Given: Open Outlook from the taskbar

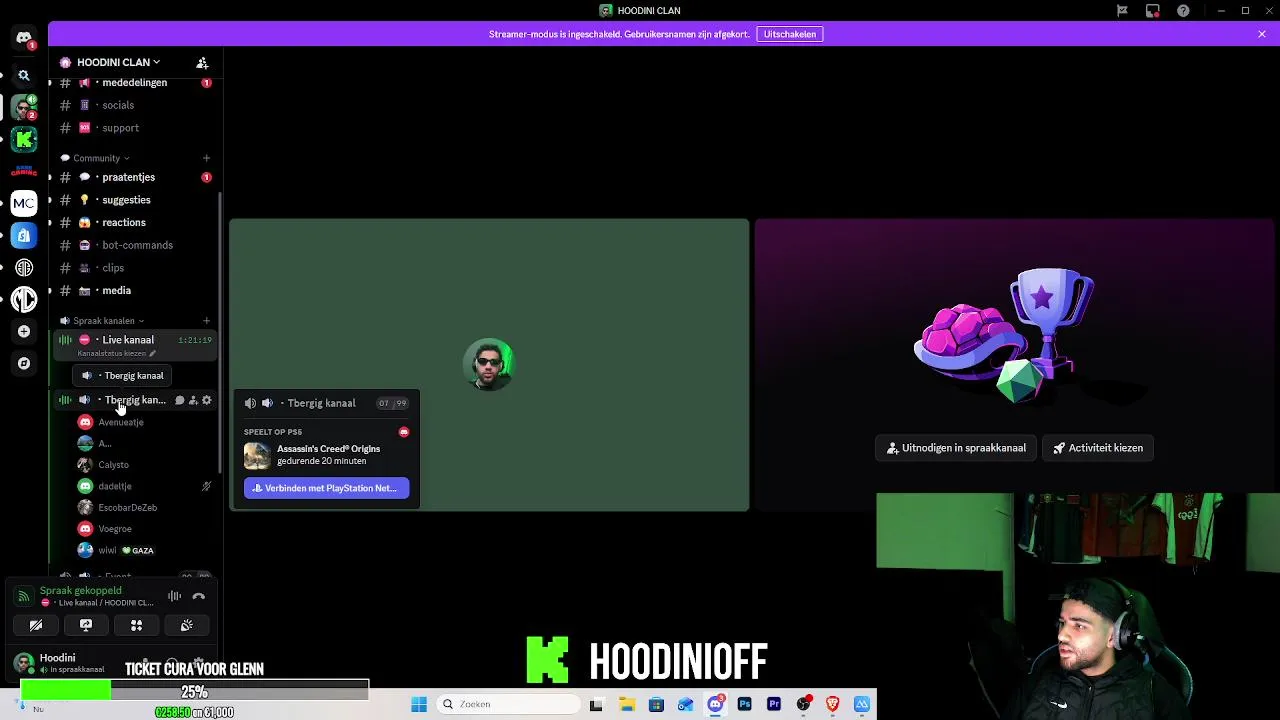Looking at the screenshot, I should [x=685, y=704].
